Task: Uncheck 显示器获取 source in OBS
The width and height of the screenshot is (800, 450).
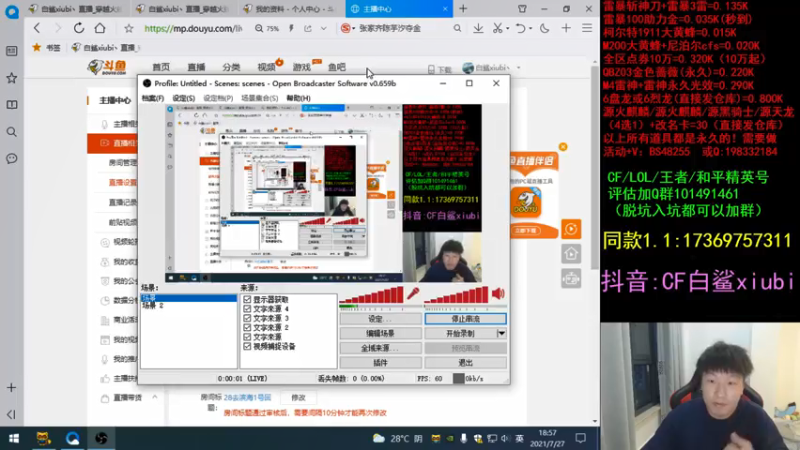Action: click(x=247, y=299)
